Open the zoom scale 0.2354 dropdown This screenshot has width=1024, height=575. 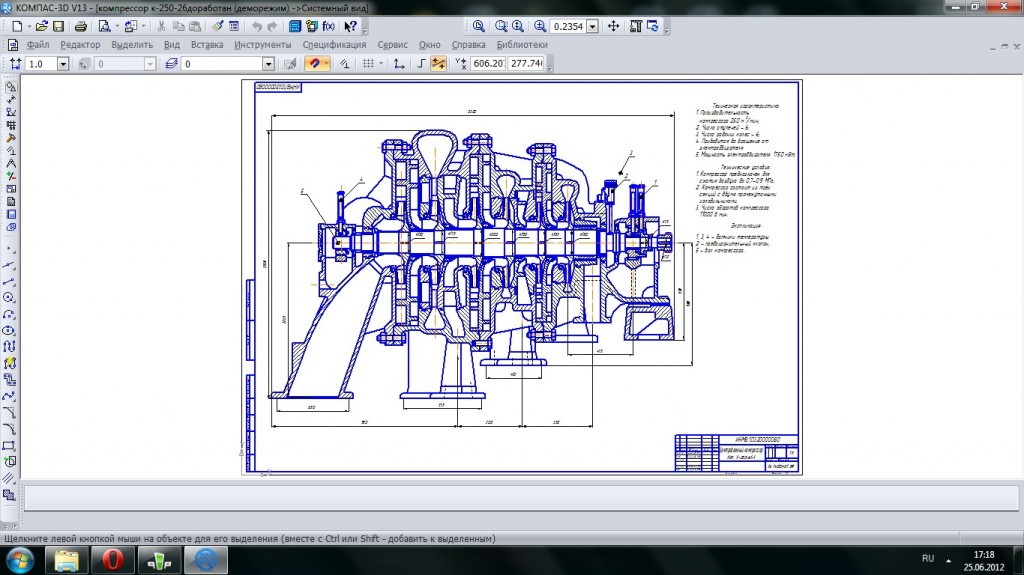594,26
